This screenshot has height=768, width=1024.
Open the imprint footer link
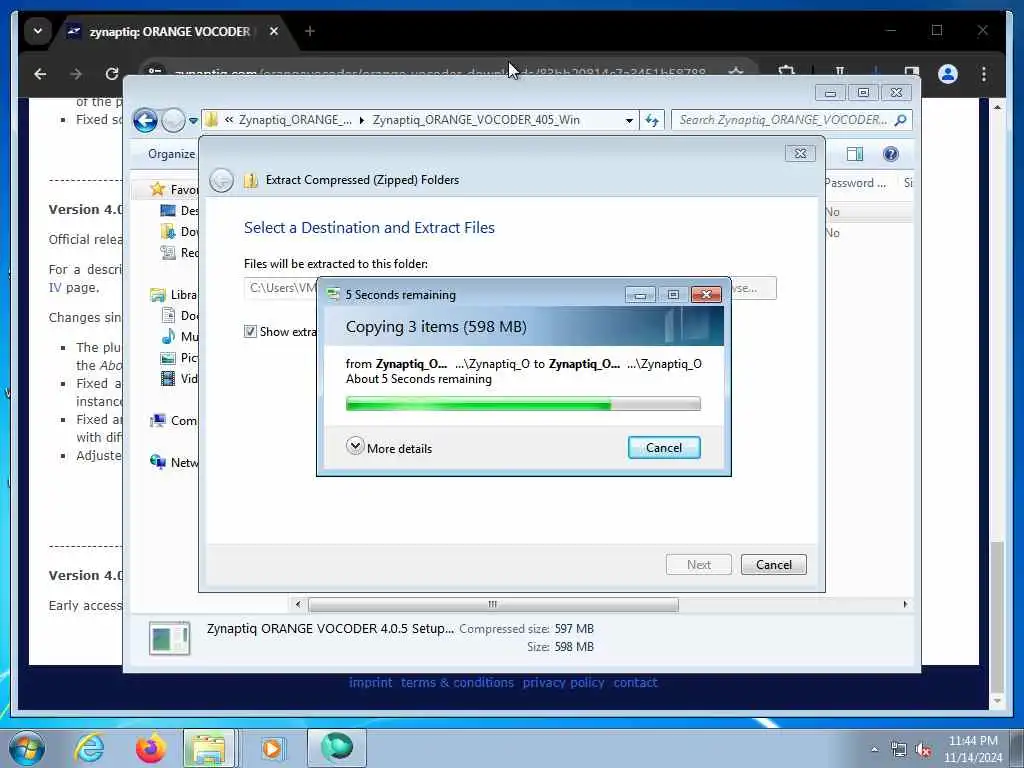pyautogui.click(x=370, y=682)
